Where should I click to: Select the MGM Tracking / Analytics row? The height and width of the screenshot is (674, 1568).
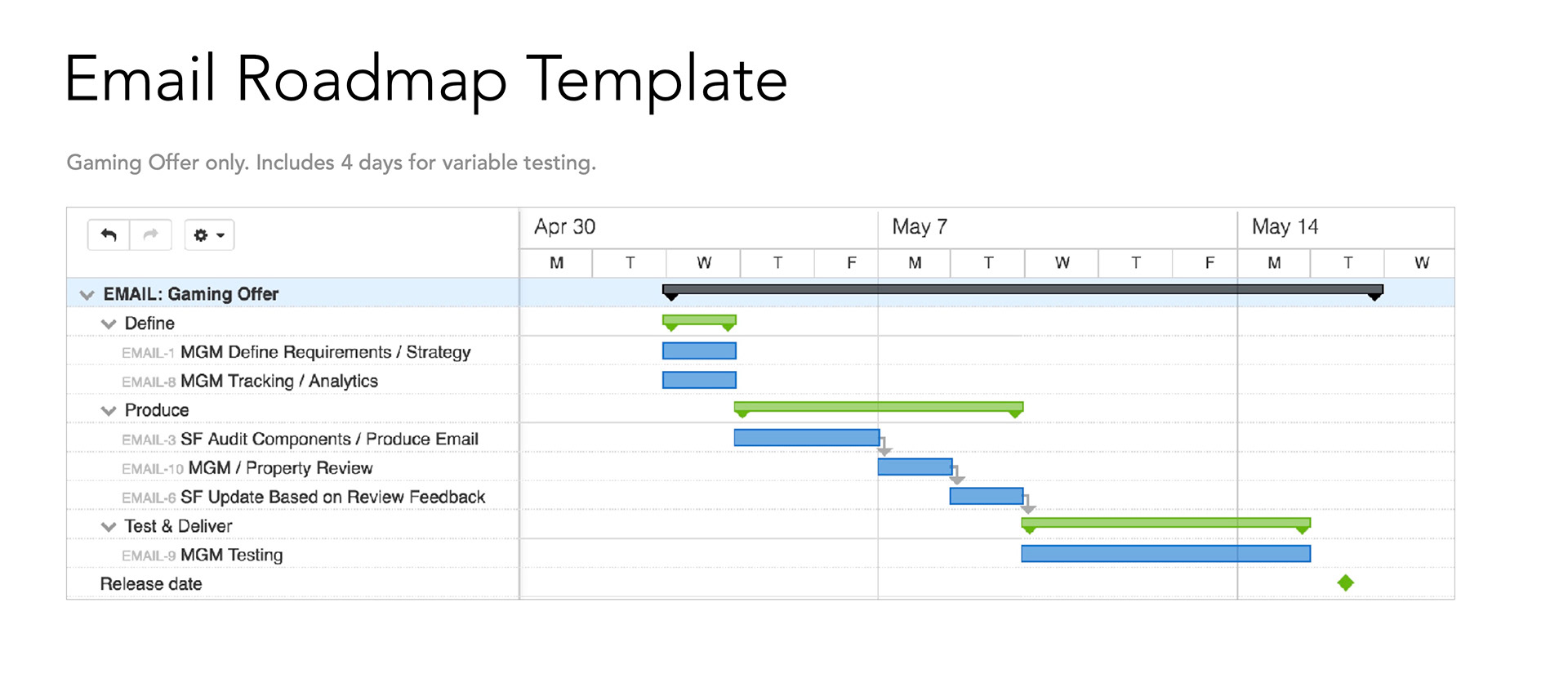[278, 382]
